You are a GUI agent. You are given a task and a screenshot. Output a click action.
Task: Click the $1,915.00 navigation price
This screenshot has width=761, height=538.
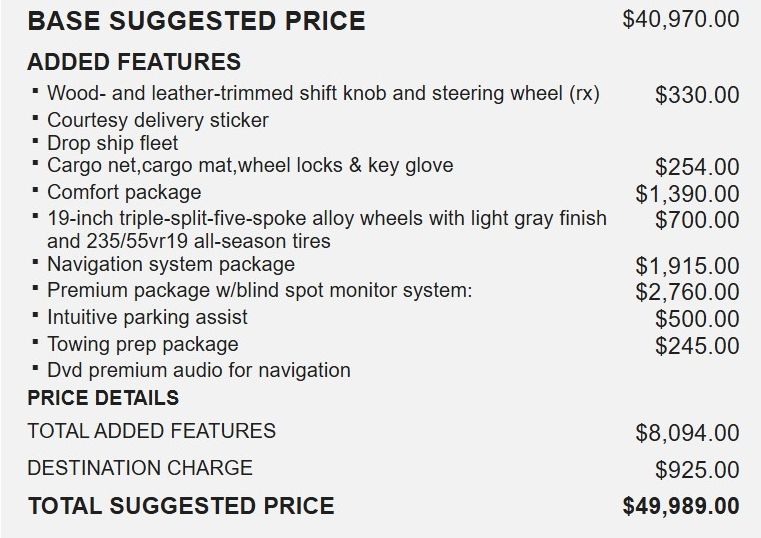pyautogui.click(x=687, y=266)
